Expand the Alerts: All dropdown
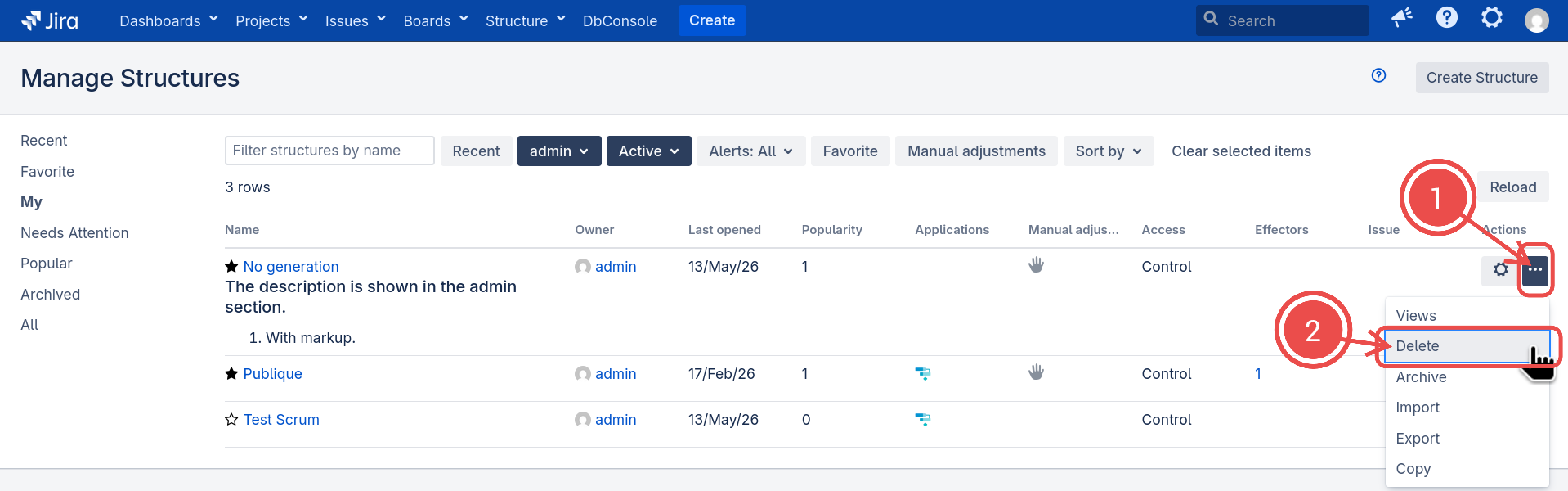Screen dimensions: 1568x491 (751, 151)
